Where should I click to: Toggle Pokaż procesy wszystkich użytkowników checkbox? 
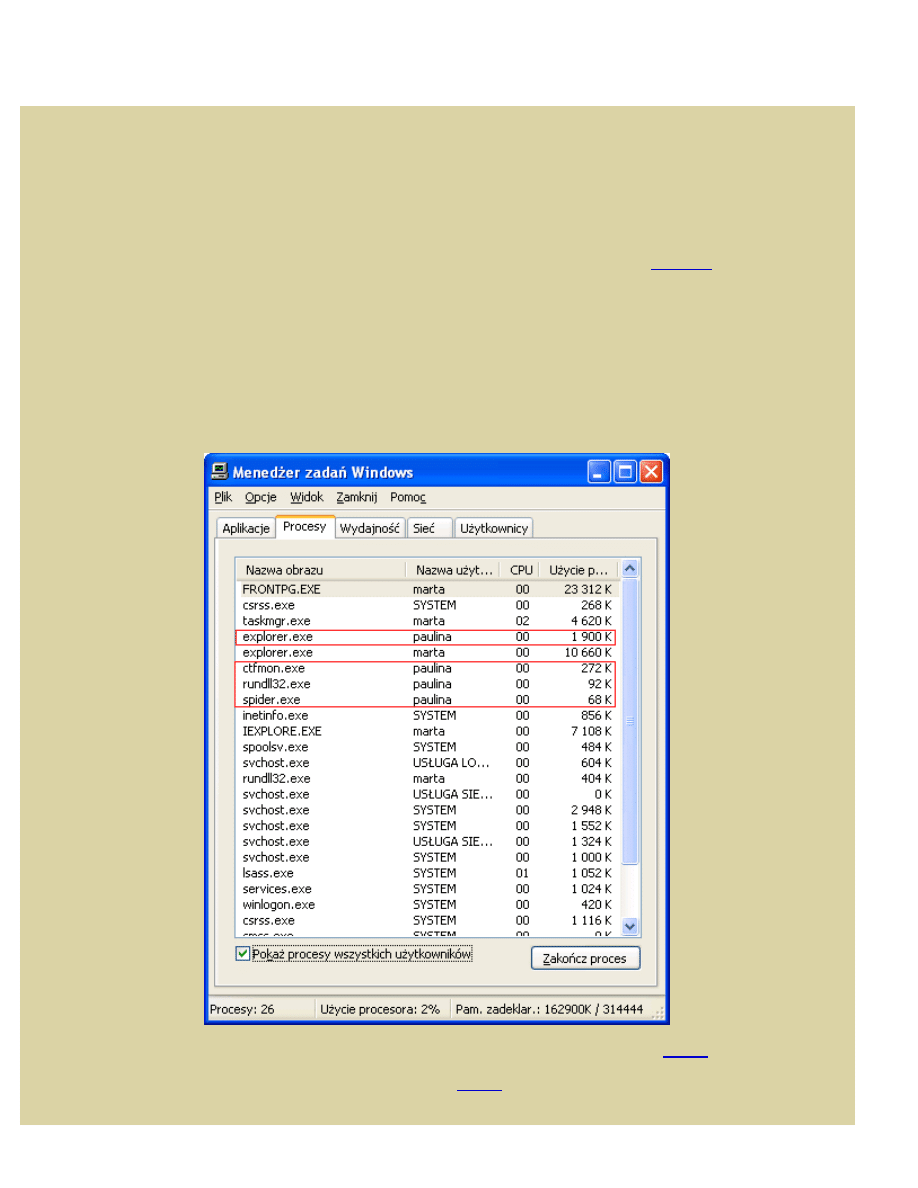tap(242, 954)
